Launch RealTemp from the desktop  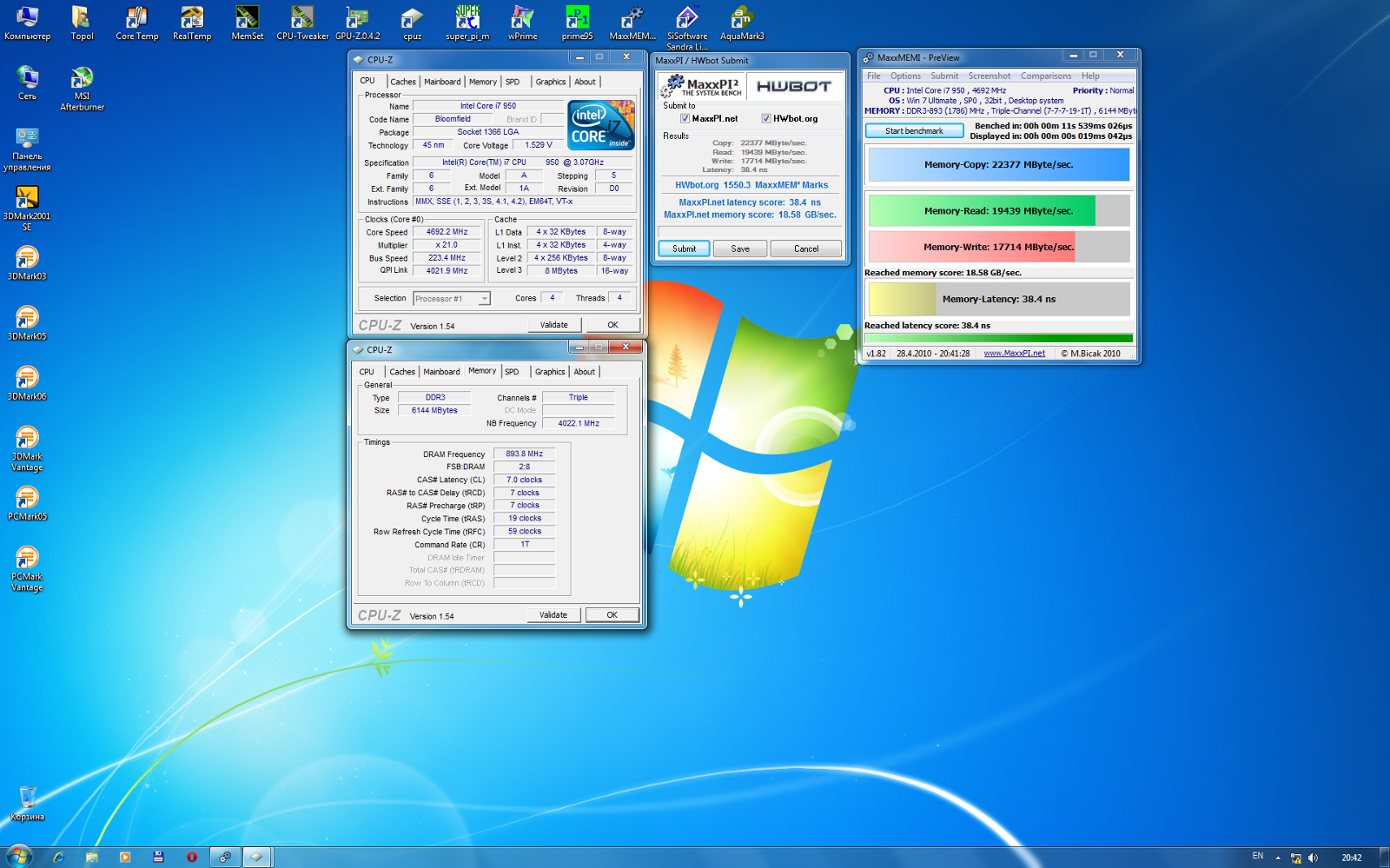[192, 23]
